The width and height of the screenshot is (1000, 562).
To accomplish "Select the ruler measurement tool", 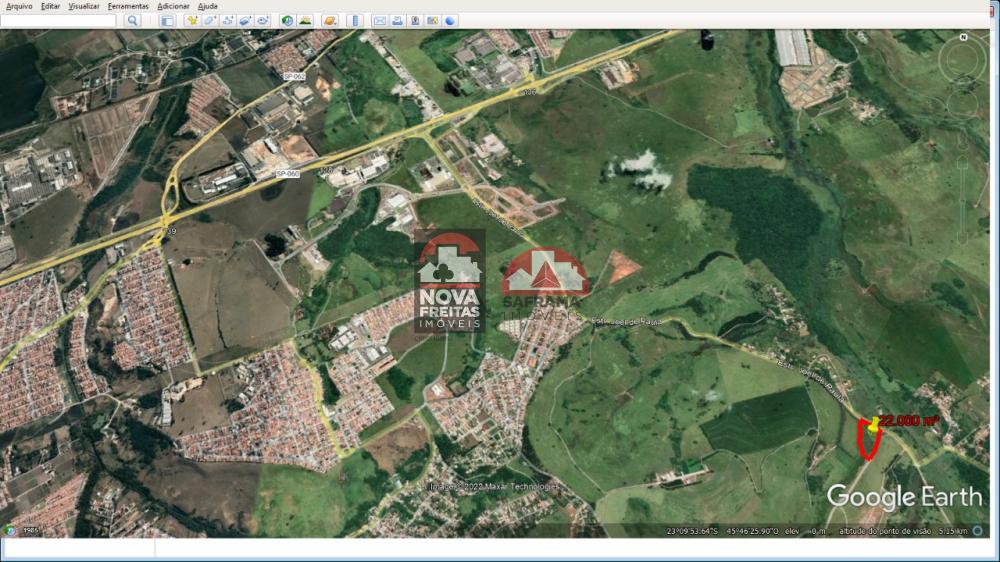I will 353,20.
